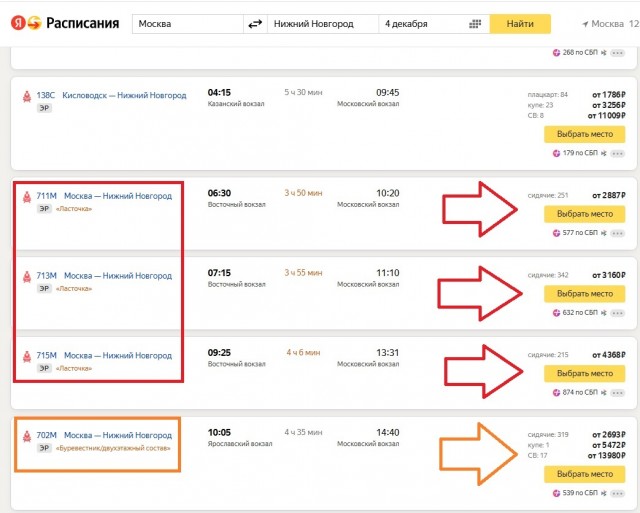Choose seat for 10:05 Буревестник train
This screenshot has width=640, height=513.
pyautogui.click(x=584, y=474)
